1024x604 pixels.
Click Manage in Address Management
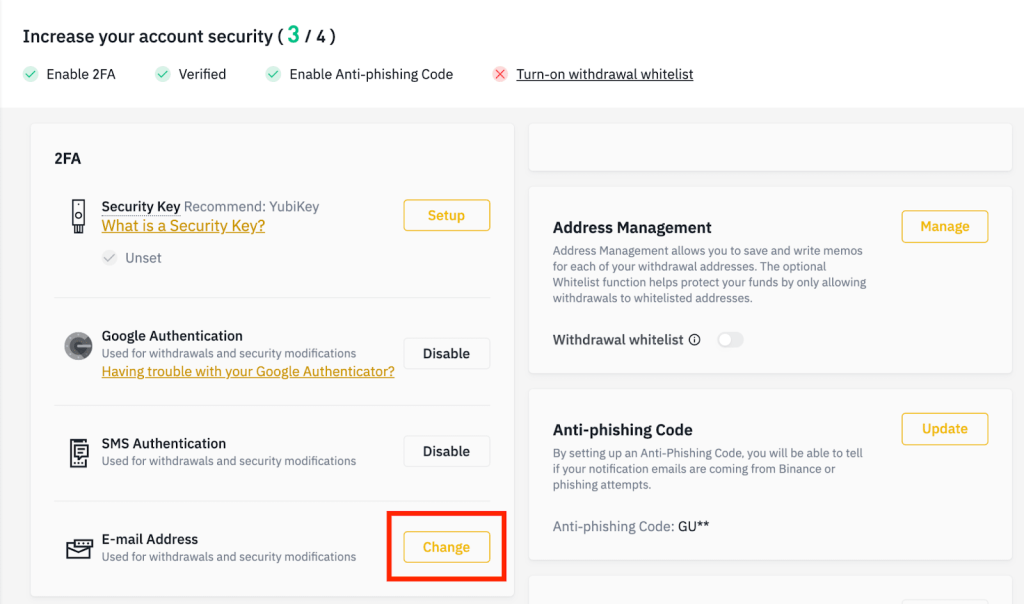point(944,226)
